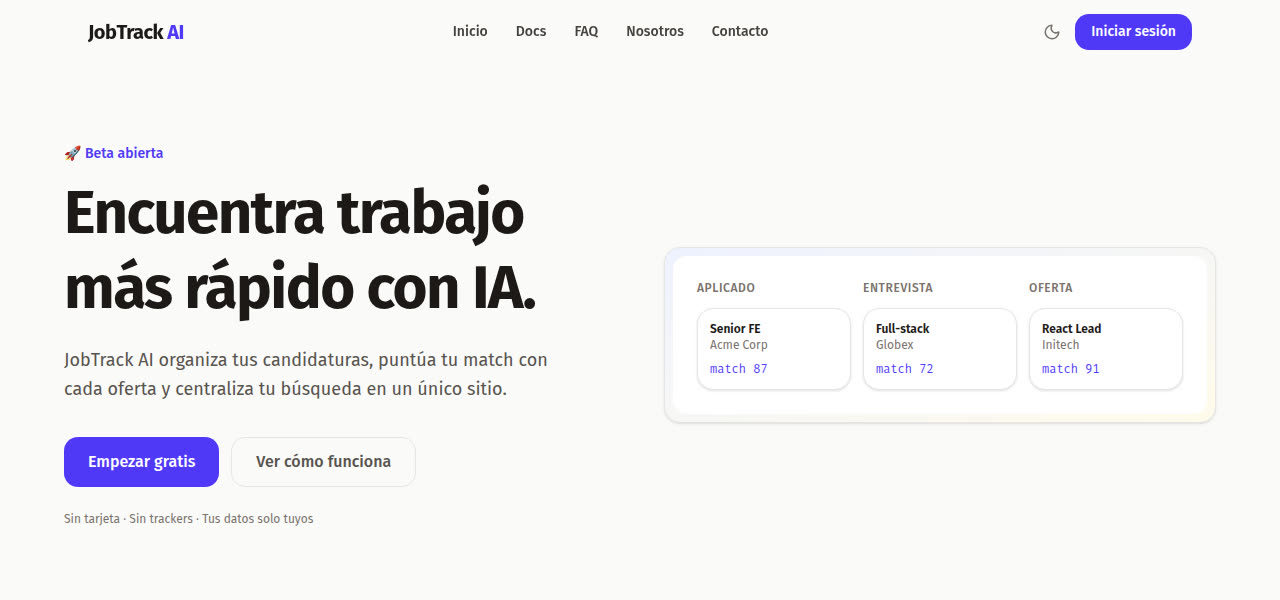Open the Inicio nav link
The width and height of the screenshot is (1280, 600).
pos(470,31)
